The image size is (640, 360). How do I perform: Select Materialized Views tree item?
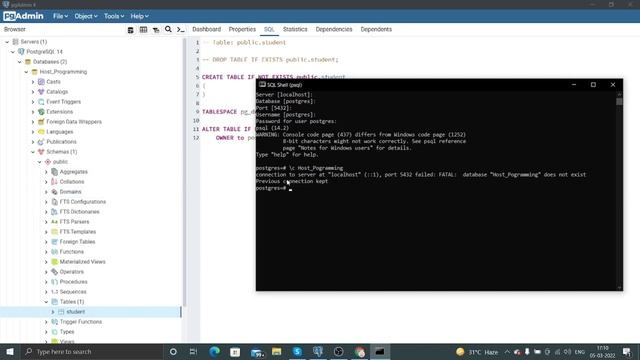[82, 262]
